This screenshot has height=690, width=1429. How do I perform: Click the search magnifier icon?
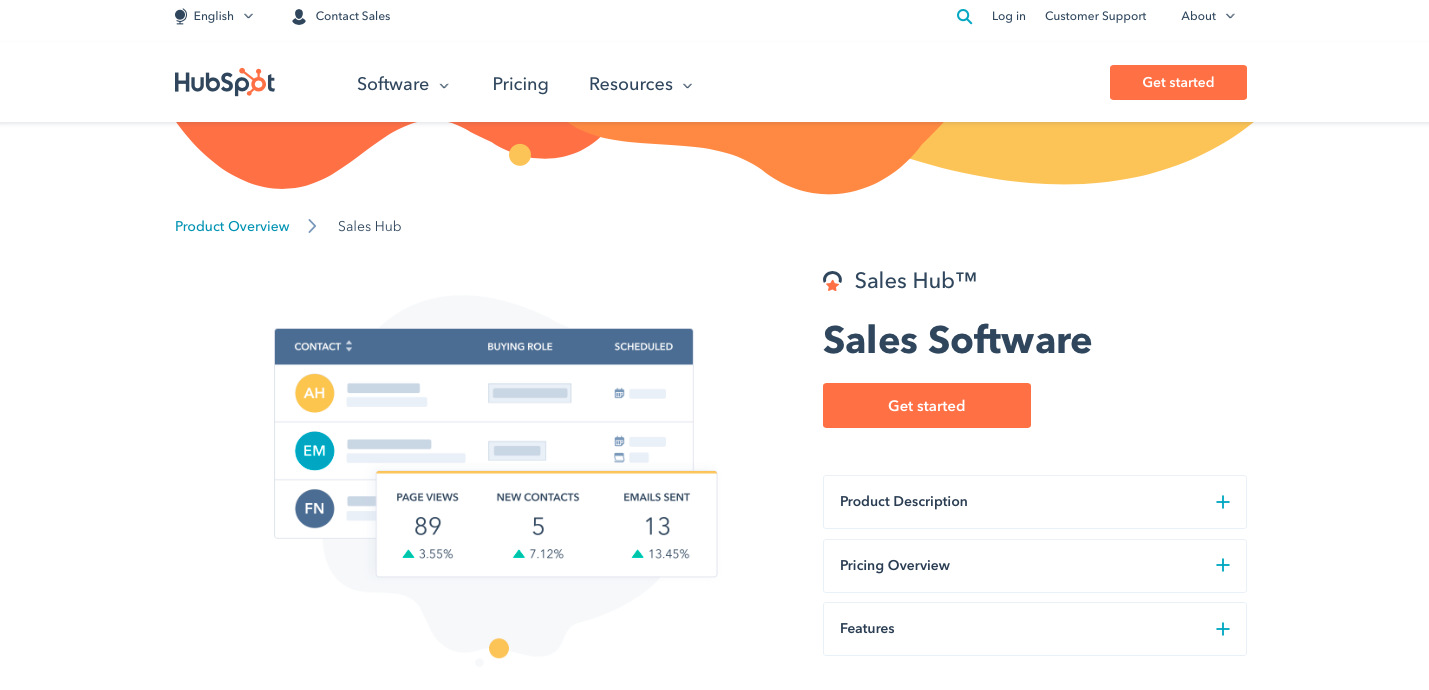pyautogui.click(x=964, y=16)
